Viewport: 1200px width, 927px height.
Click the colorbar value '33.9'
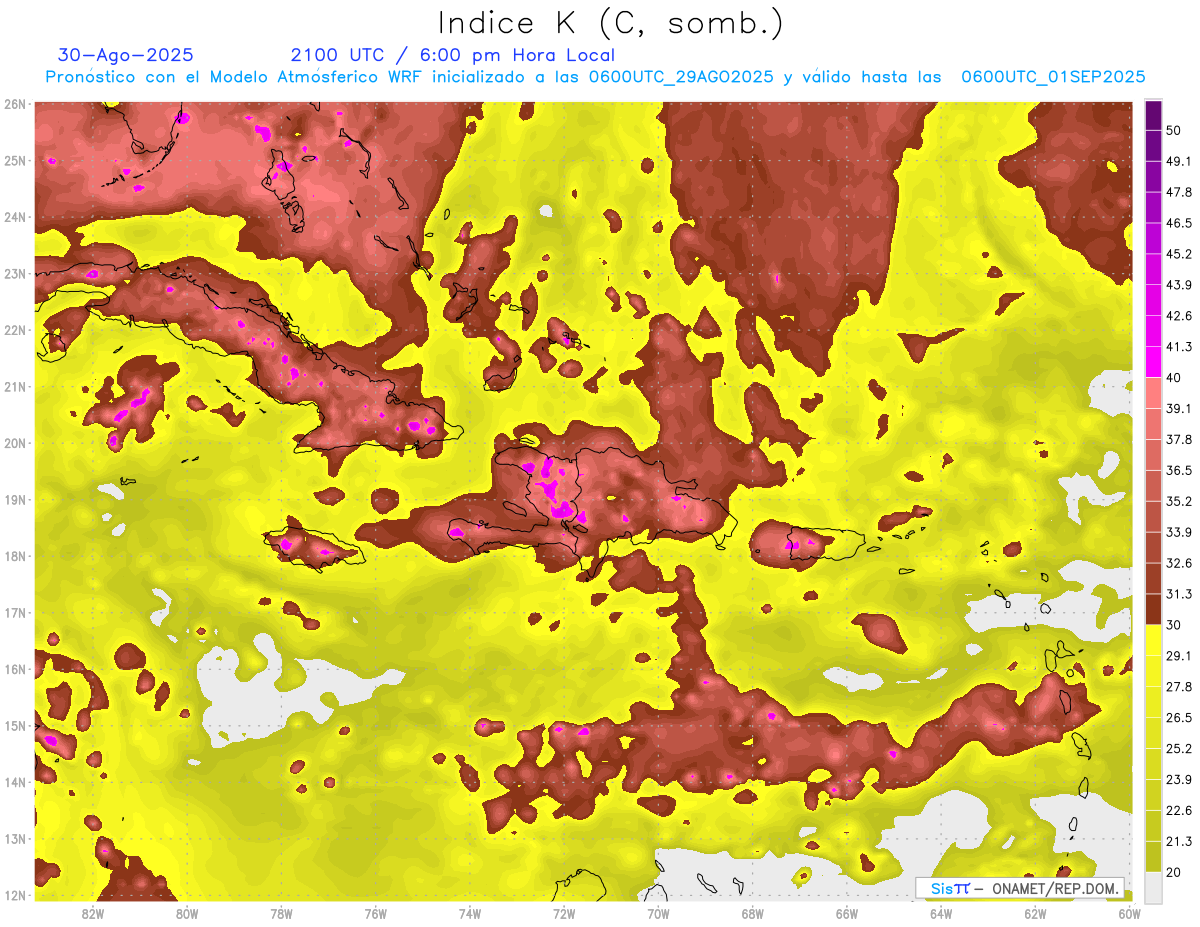click(x=1179, y=532)
